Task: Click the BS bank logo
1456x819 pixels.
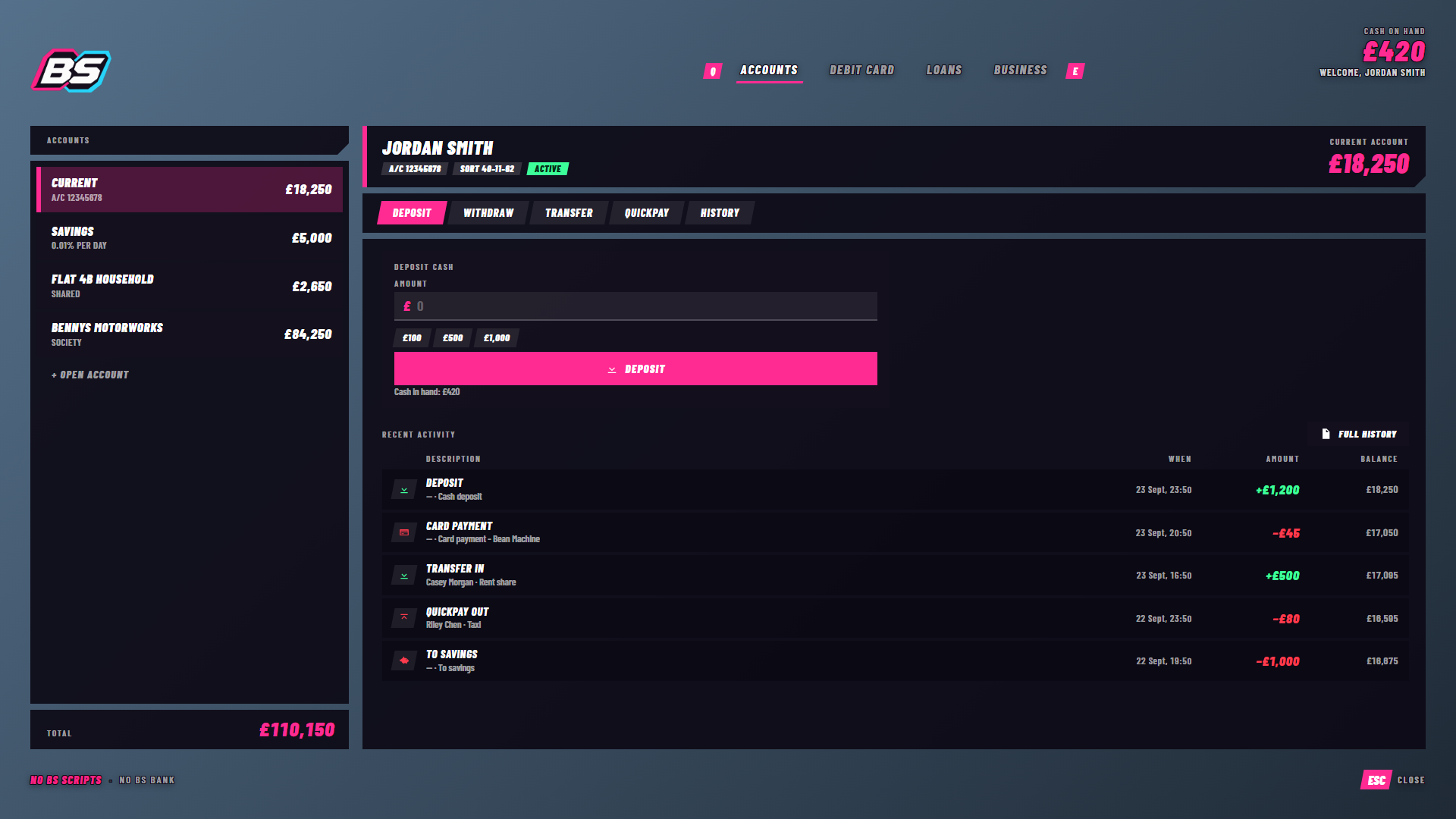Action: (71, 71)
